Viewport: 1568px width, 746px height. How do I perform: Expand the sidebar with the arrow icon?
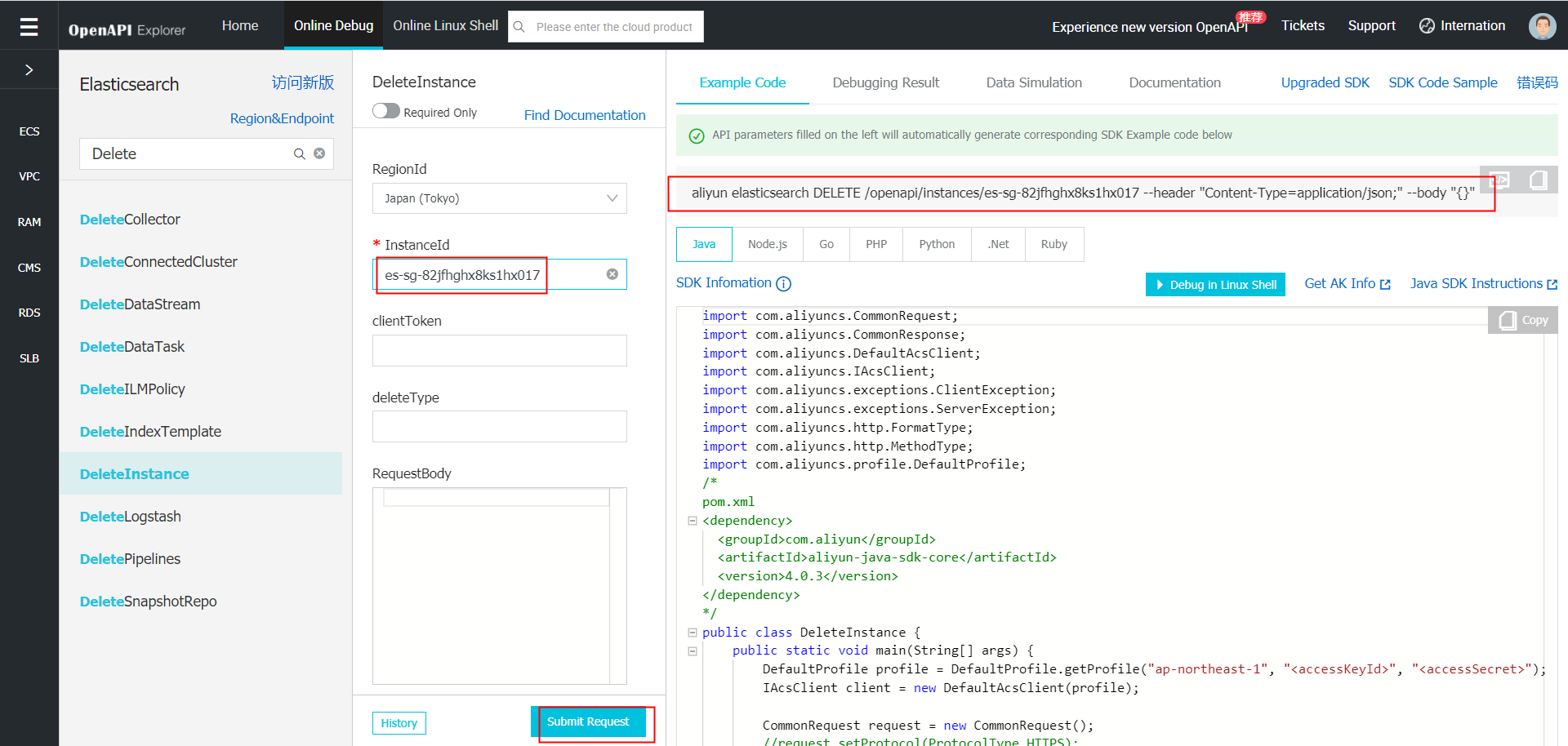coord(29,70)
